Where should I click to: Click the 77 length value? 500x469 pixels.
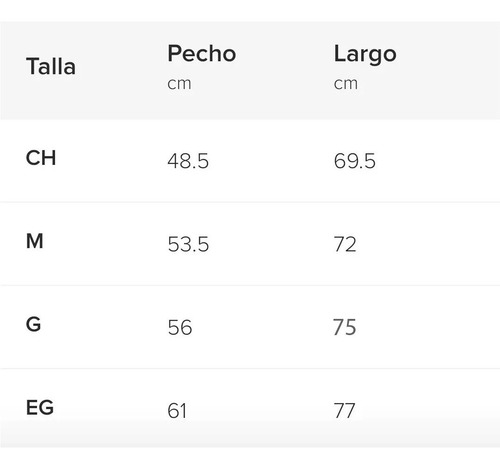point(344,411)
